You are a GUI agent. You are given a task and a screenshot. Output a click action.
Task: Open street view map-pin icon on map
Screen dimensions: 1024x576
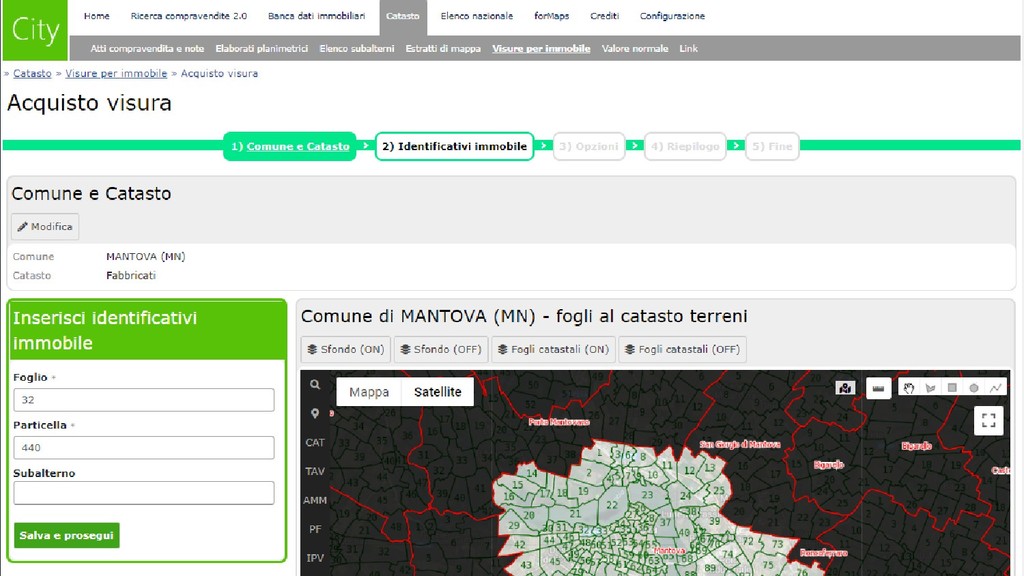click(x=846, y=388)
